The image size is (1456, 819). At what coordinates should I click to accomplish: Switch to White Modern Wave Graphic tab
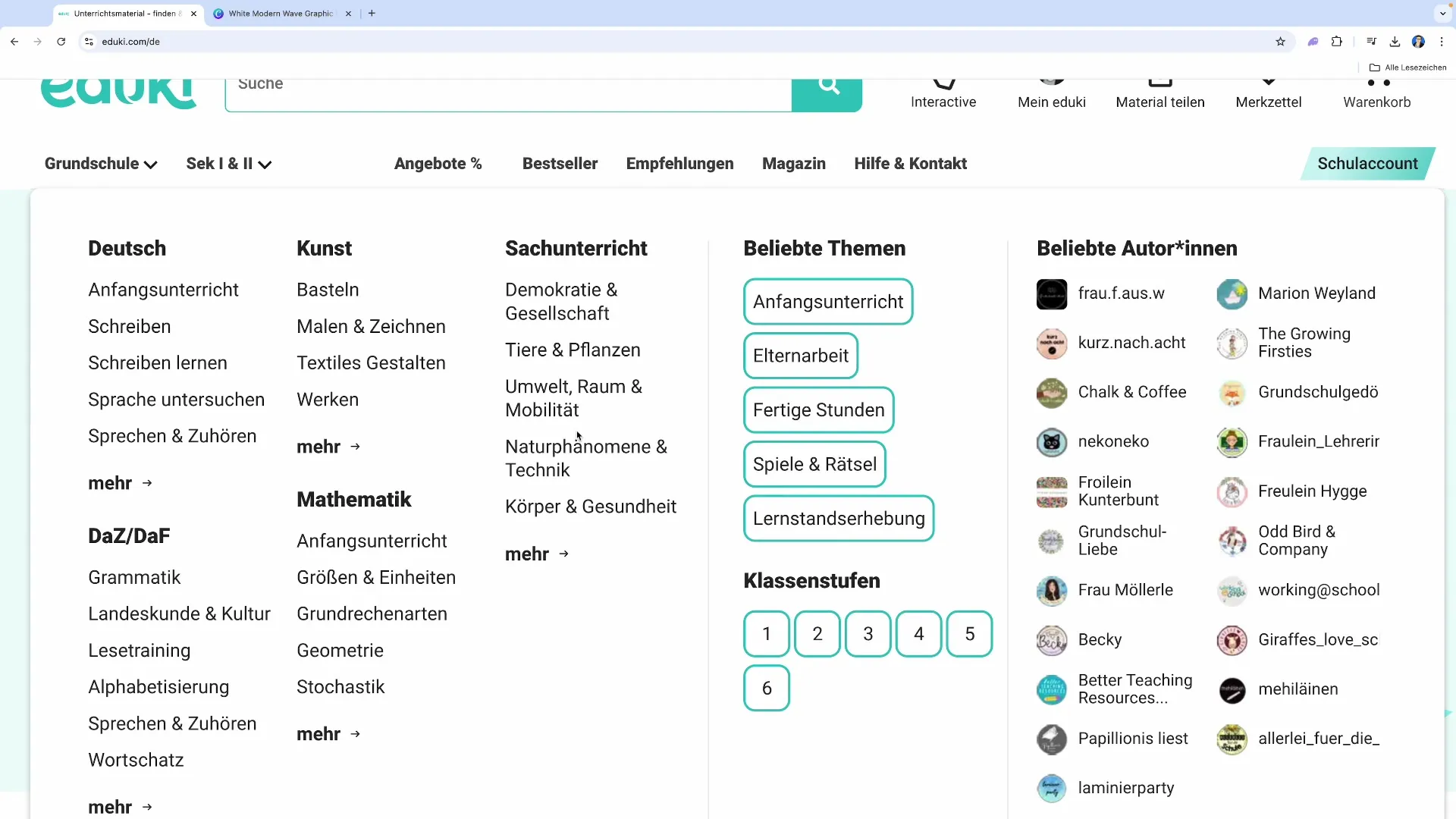coord(281,14)
